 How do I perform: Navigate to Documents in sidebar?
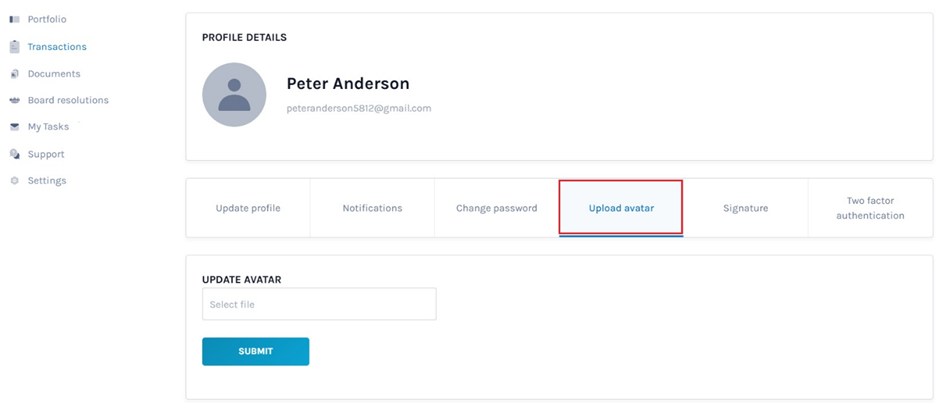click(x=54, y=74)
